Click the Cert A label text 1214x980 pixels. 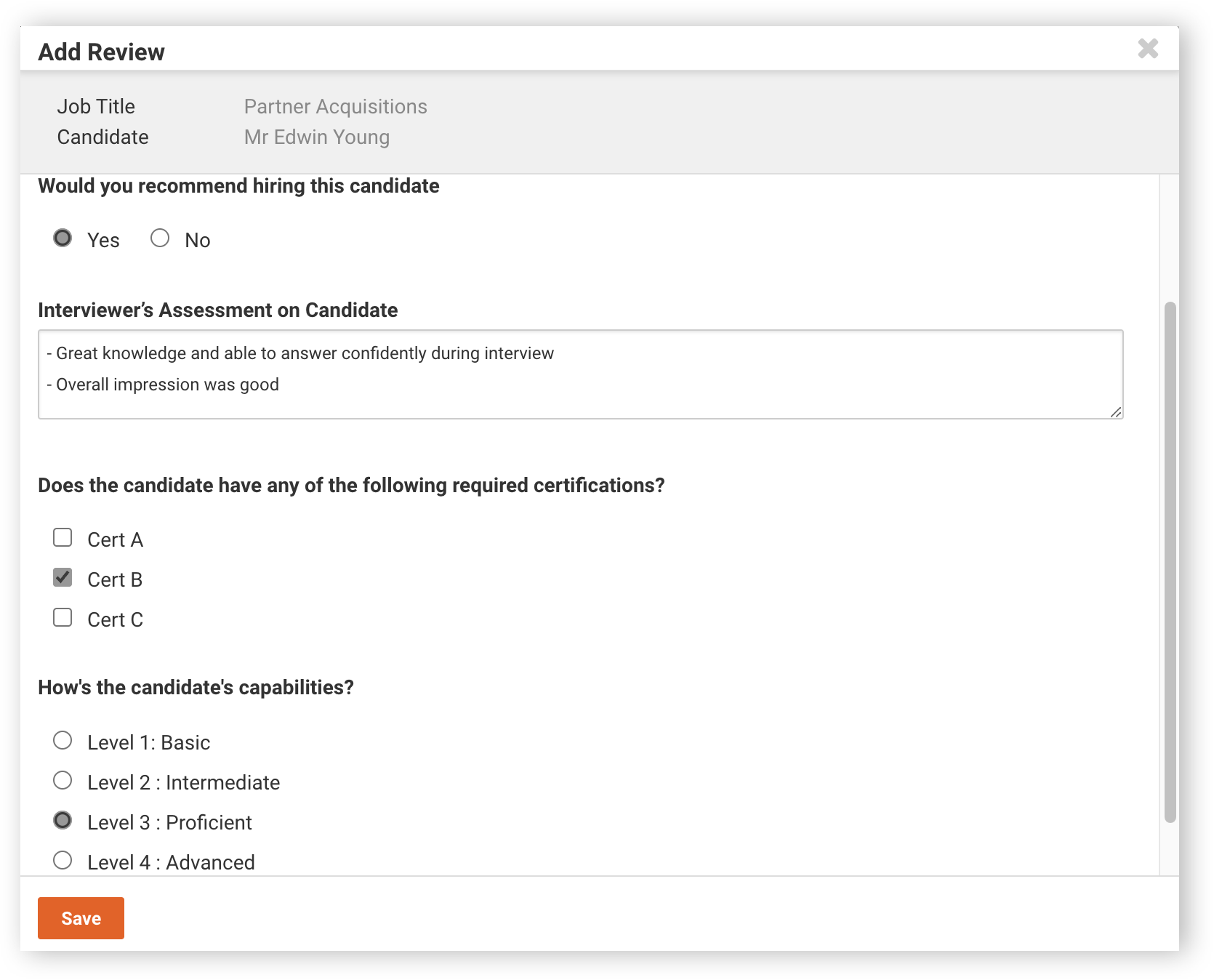coord(115,539)
